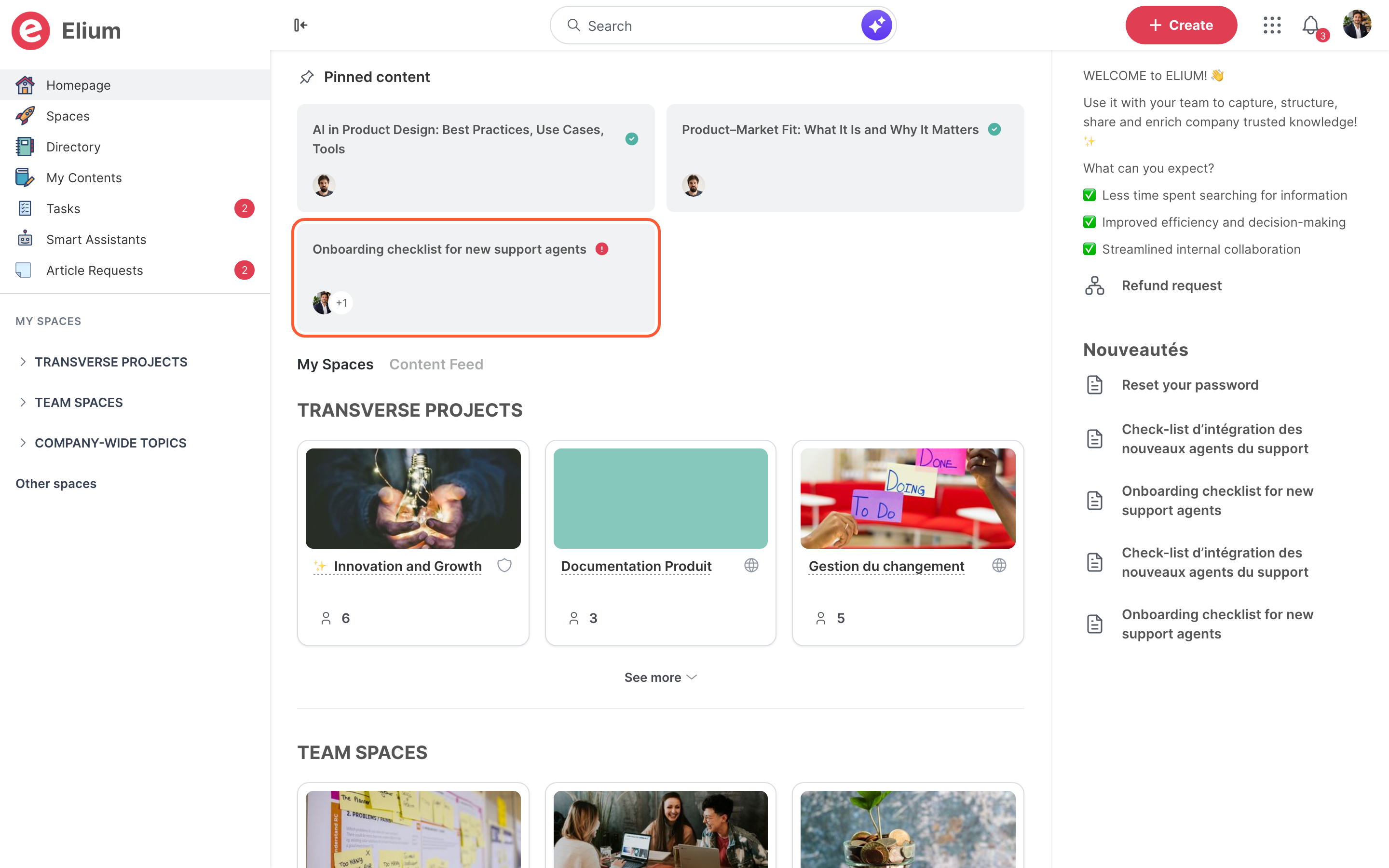Click the shield icon on Innovation and Growth
The height and width of the screenshot is (868, 1389).
504,566
